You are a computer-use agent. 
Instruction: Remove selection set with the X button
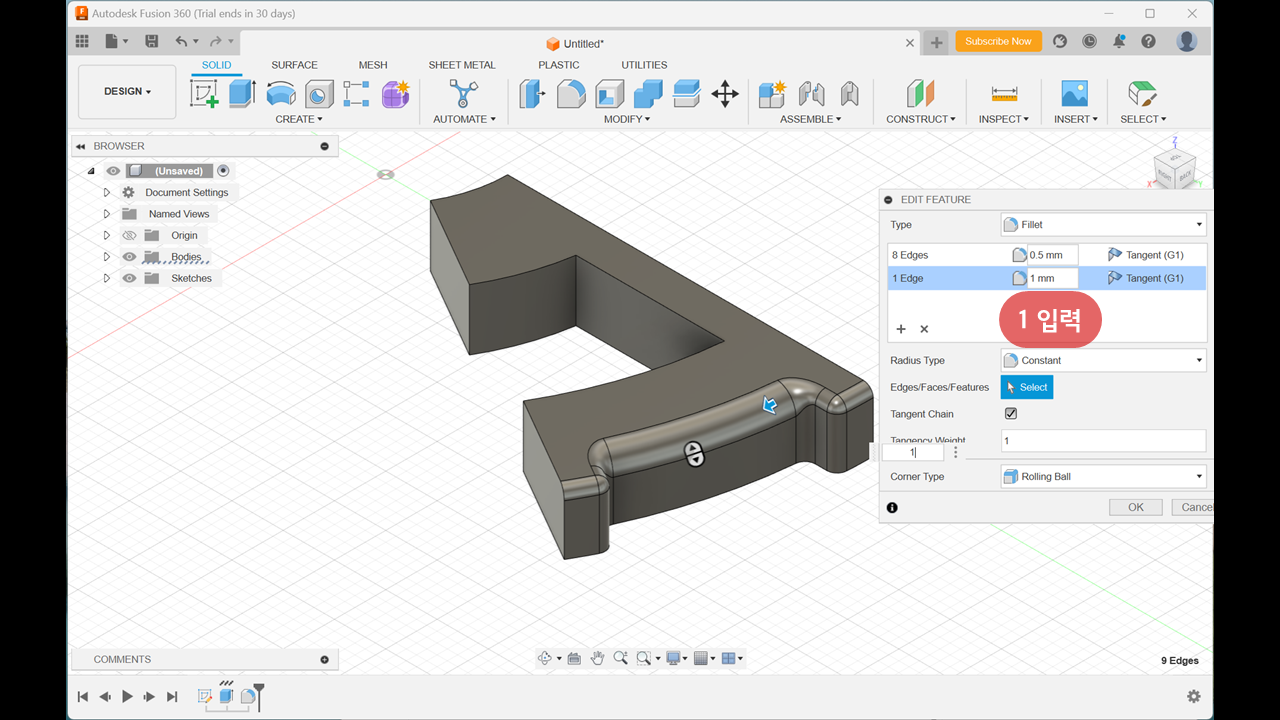(x=924, y=329)
